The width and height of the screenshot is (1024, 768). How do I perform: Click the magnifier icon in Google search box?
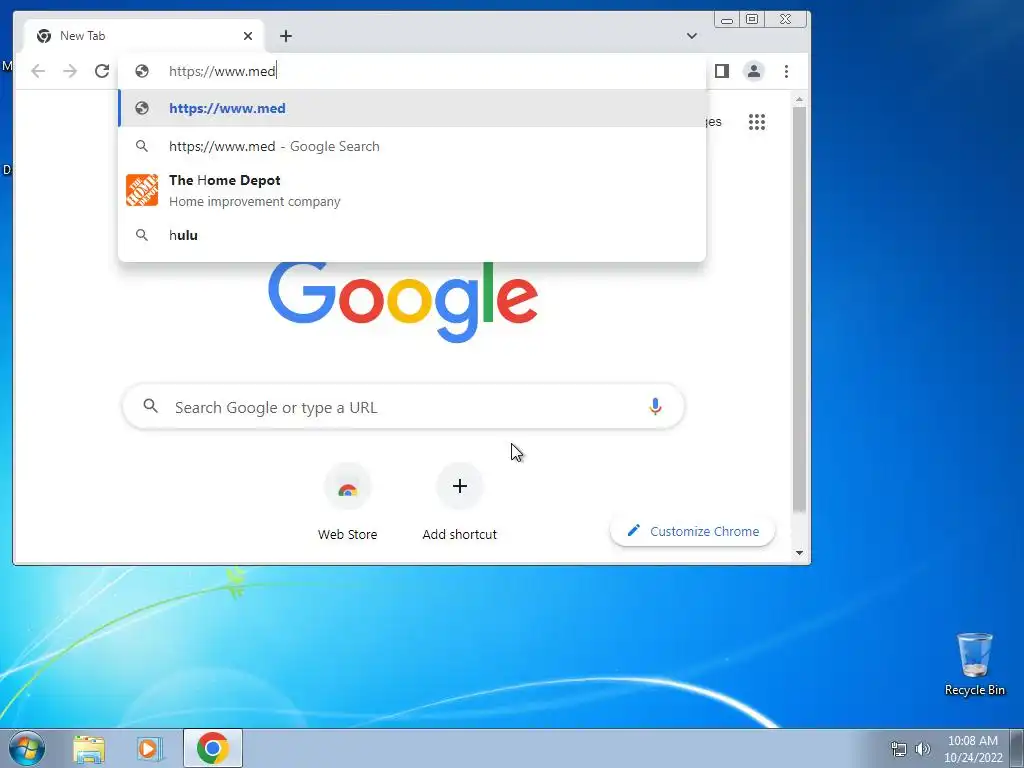tap(151, 406)
